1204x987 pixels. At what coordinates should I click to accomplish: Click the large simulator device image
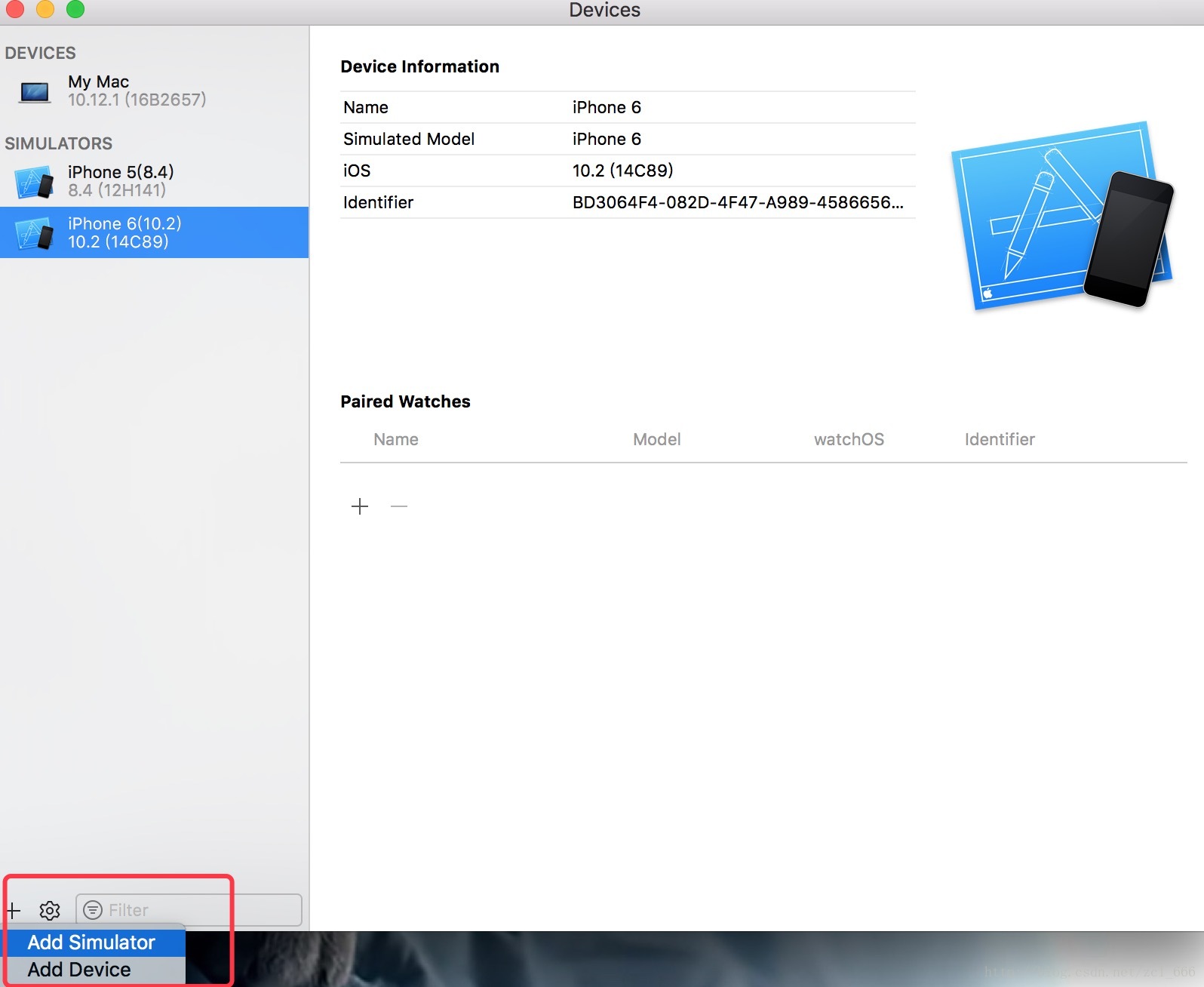(x=1063, y=216)
